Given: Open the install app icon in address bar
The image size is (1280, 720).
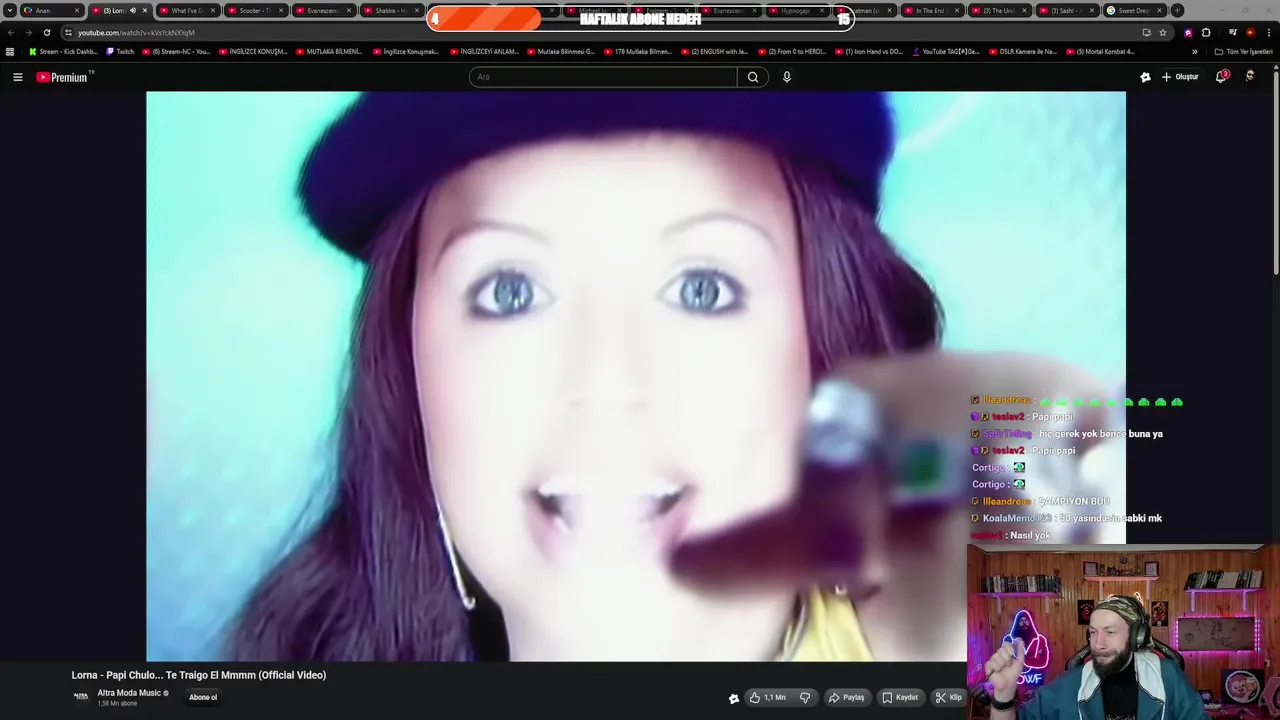Looking at the screenshot, I should point(1146,32).
